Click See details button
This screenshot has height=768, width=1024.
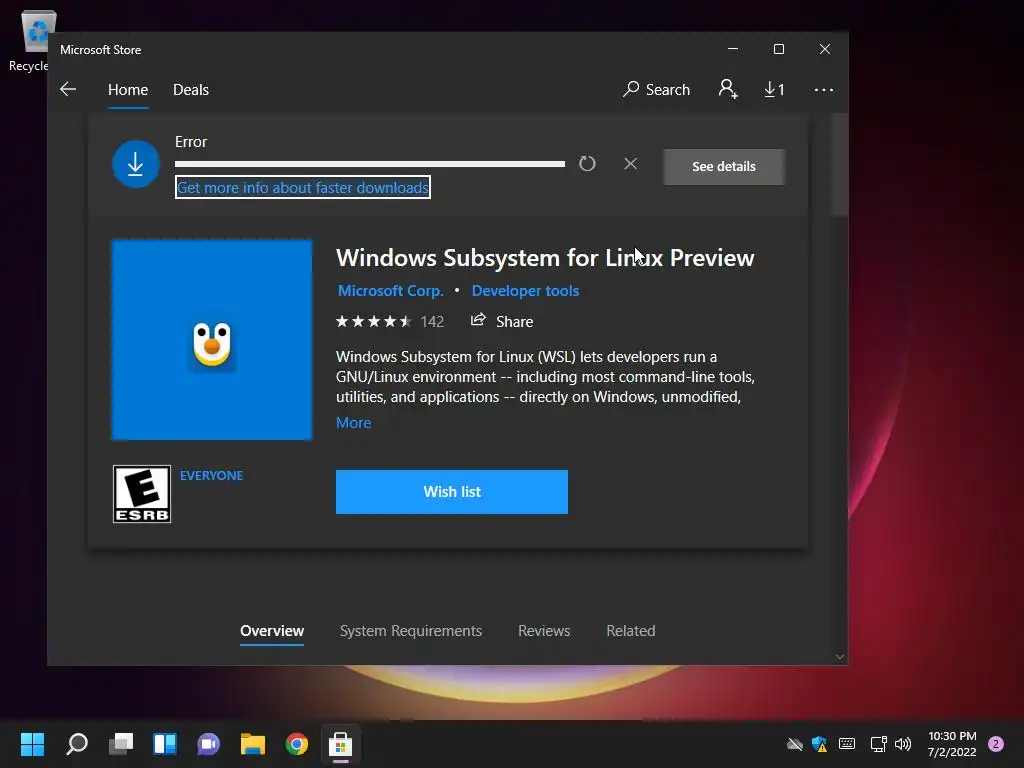(724, 167)
